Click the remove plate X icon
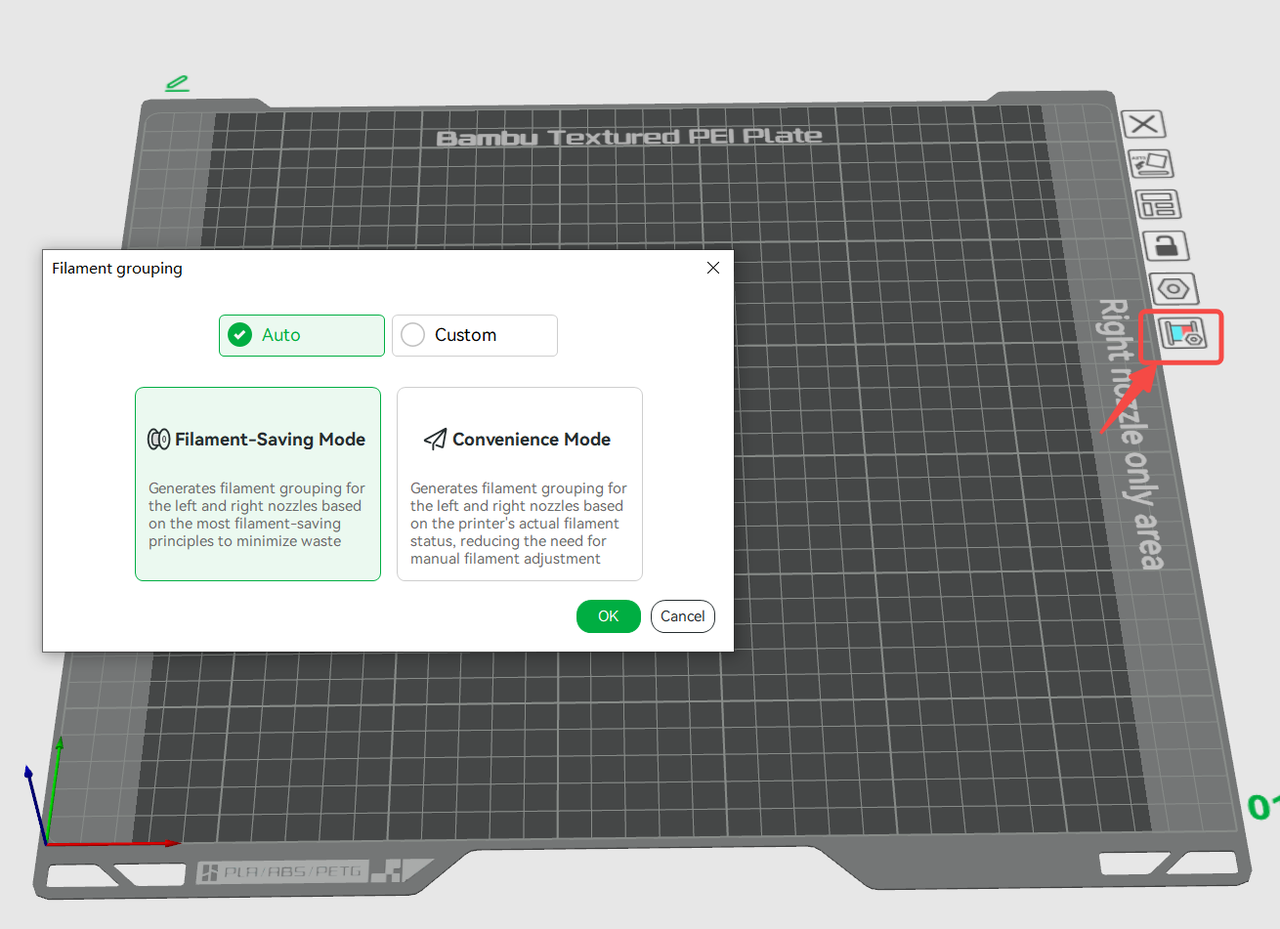Viewport: 1280px width, 929px height. click(1144, 124)
